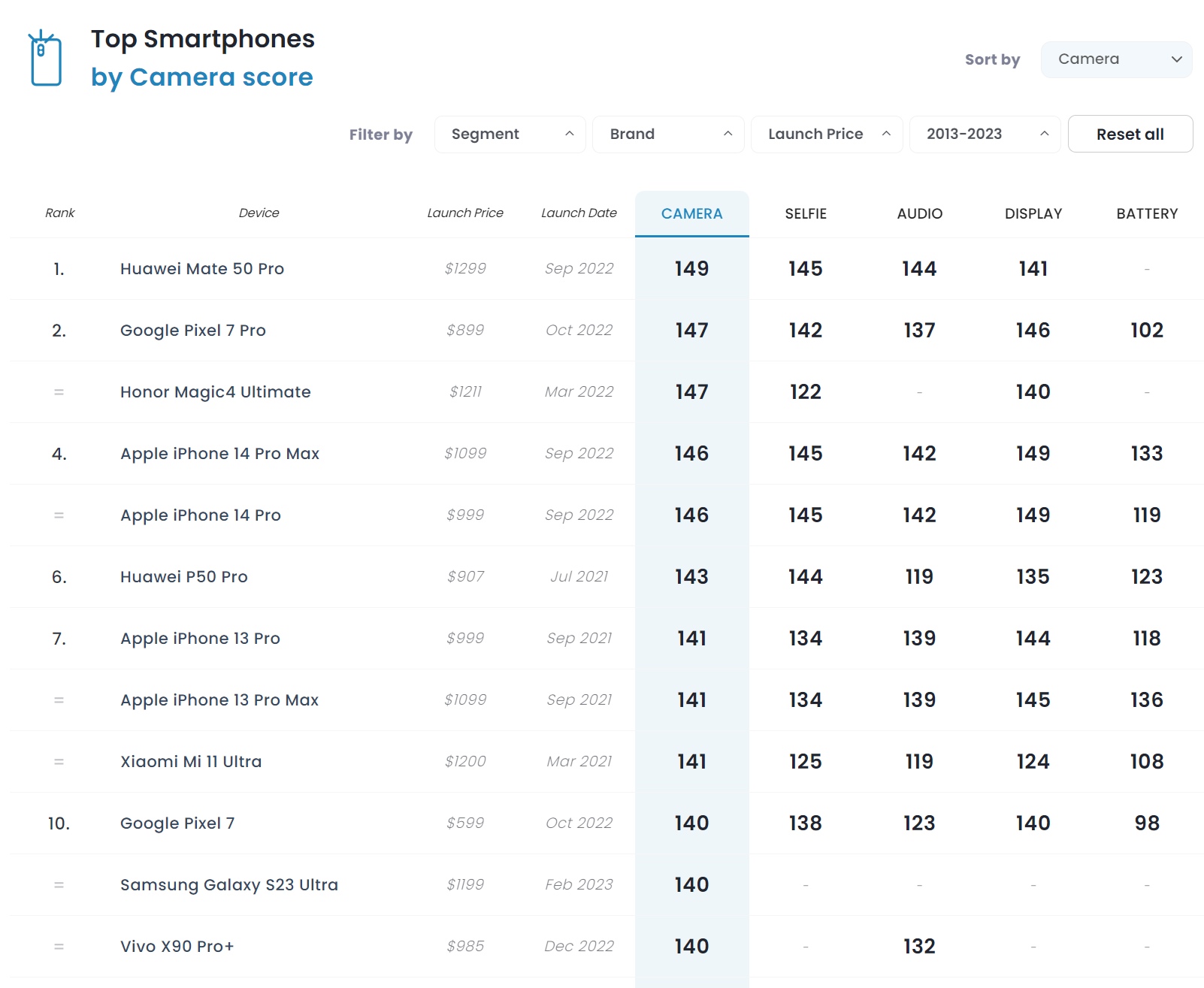Click Honor Magic4 Ultimate selfie score 122
The width and height of the screenshot is (1204, 988).
coord(806,392)
